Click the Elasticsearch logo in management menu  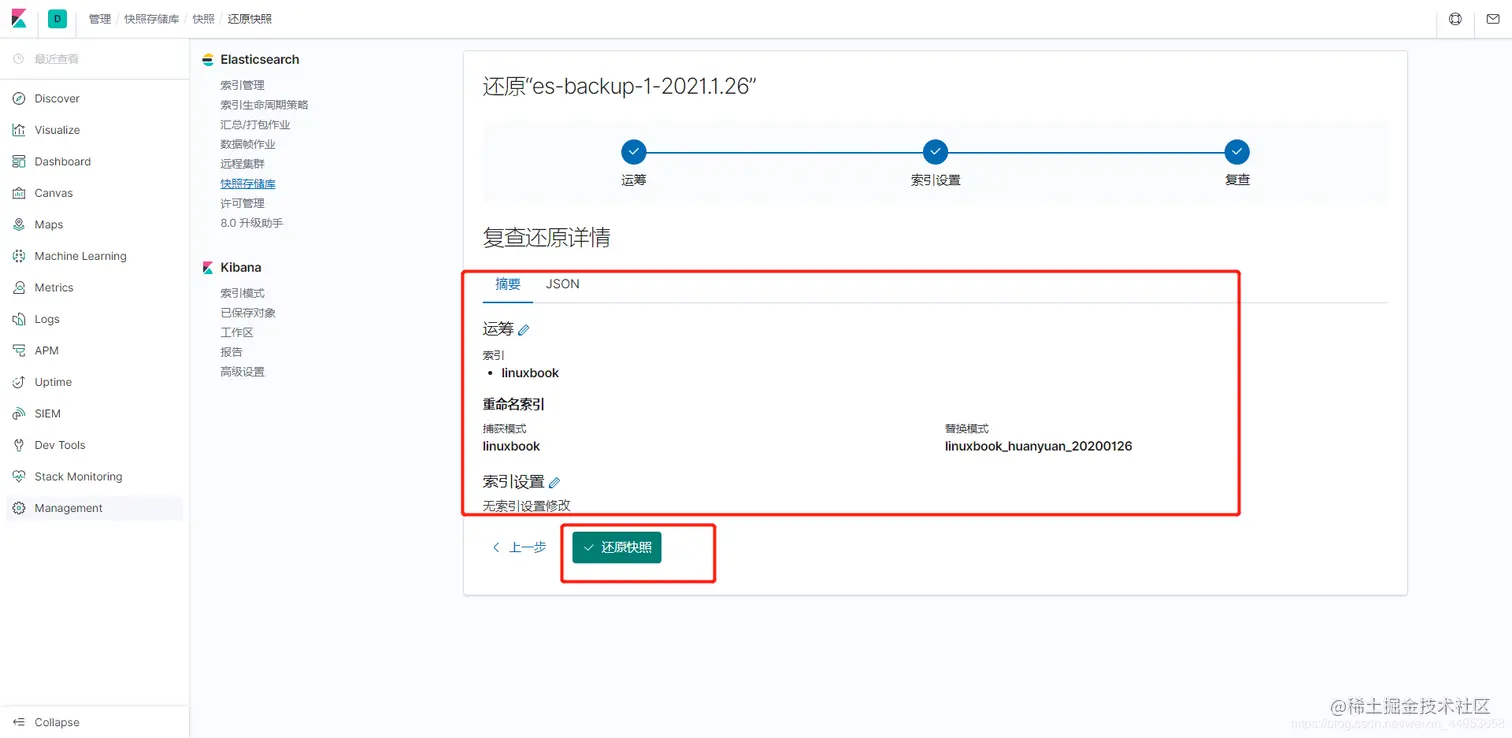tap(208, 60)
